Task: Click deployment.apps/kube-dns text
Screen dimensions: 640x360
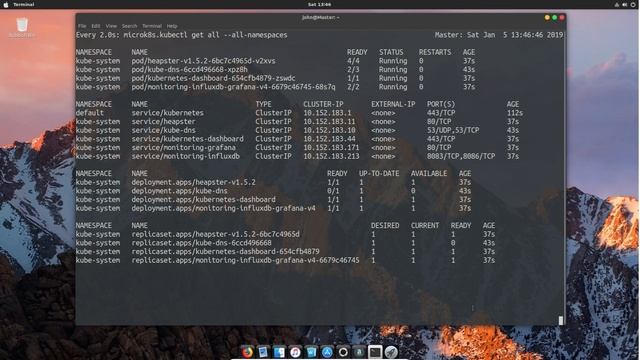Action: click(180, 191)
